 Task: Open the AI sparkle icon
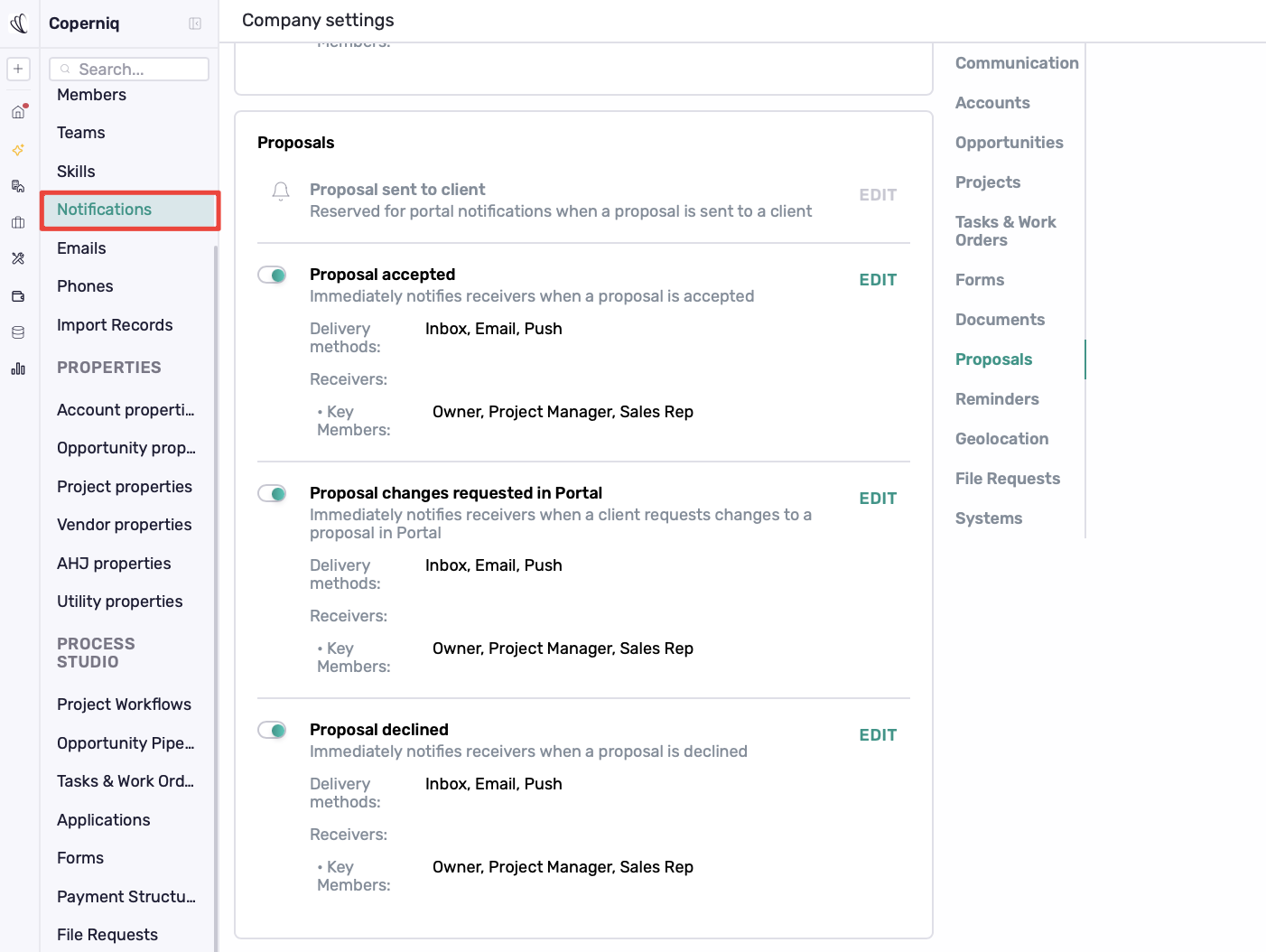[18, 150]
